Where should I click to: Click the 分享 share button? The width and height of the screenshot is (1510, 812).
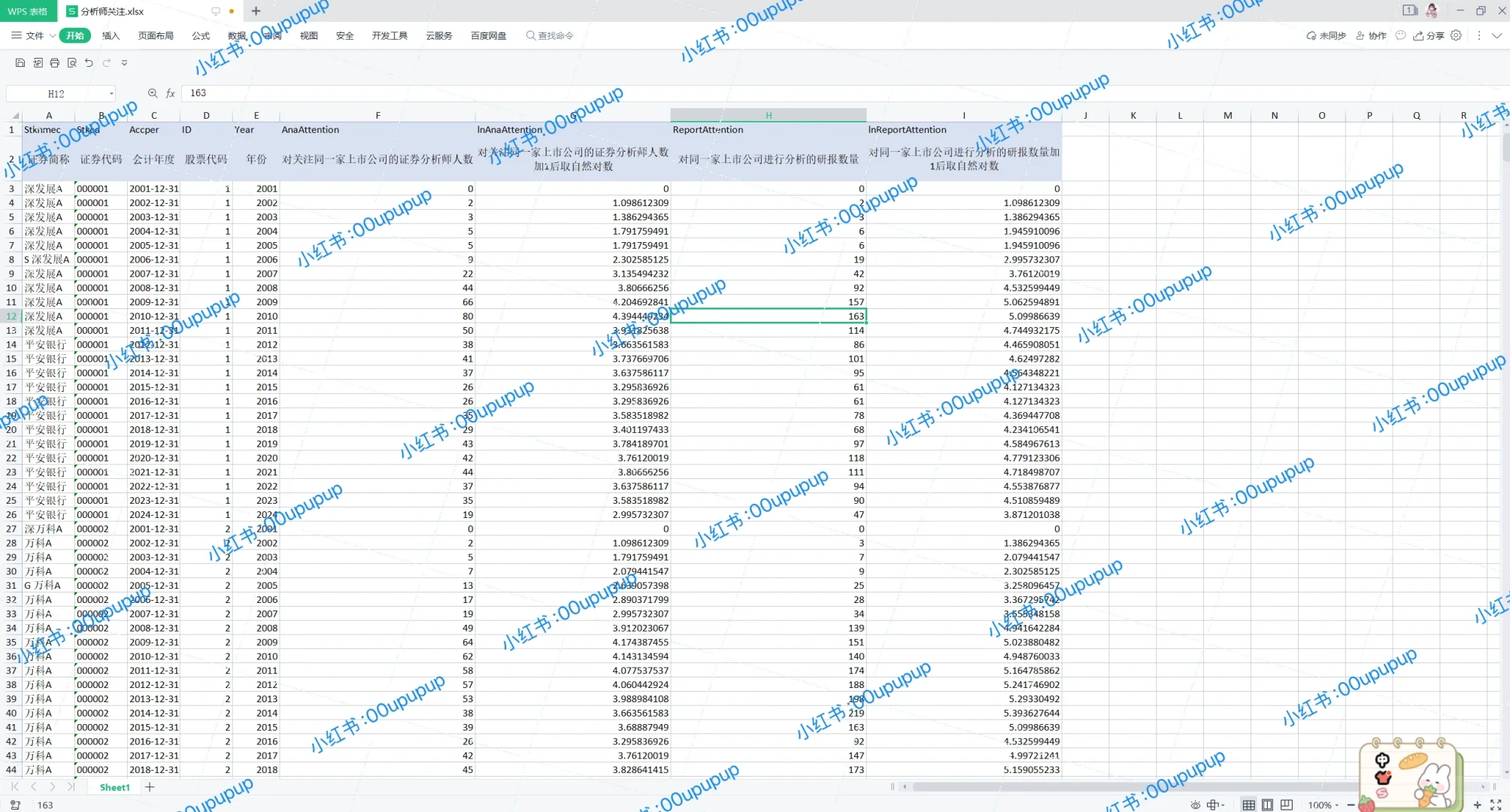(1430, 35)
